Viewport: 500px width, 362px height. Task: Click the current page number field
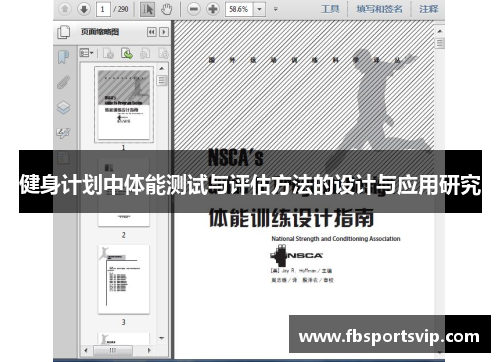[x=103, y=9]
